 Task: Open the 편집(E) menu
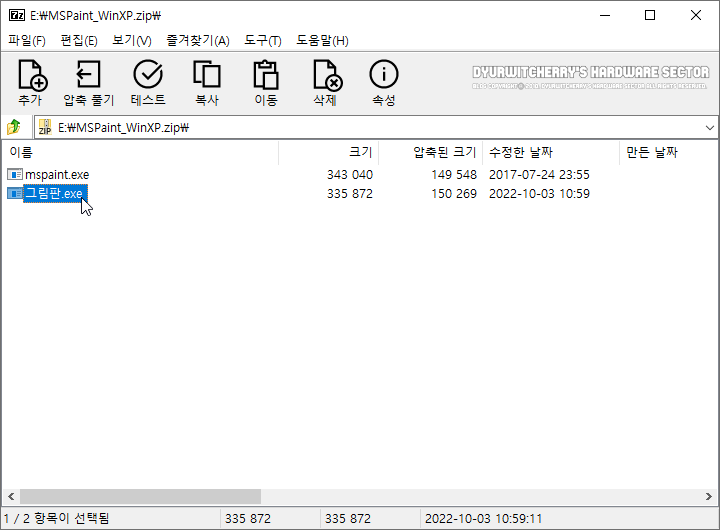(79, 41)
